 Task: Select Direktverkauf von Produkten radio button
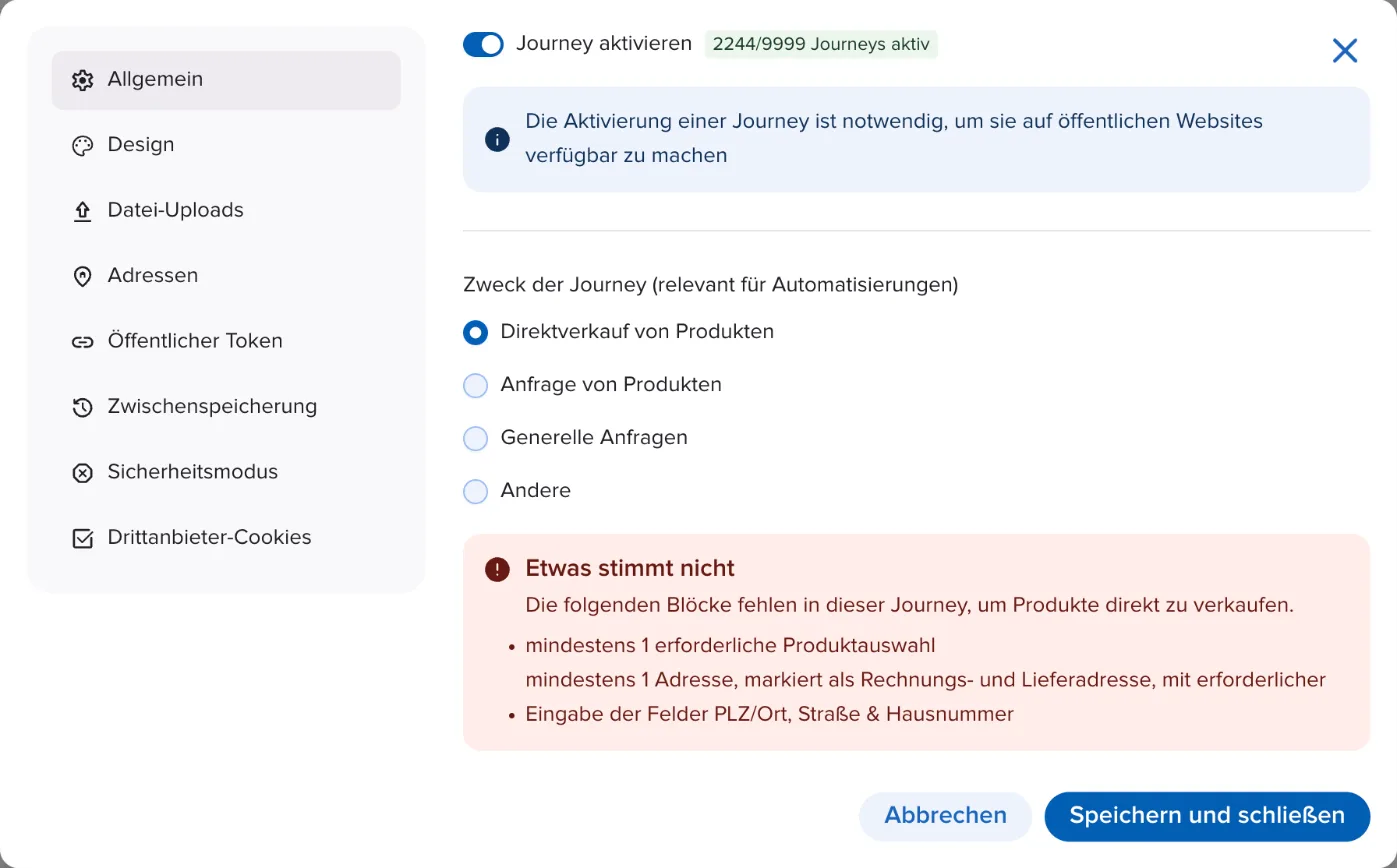coord(475,332)
